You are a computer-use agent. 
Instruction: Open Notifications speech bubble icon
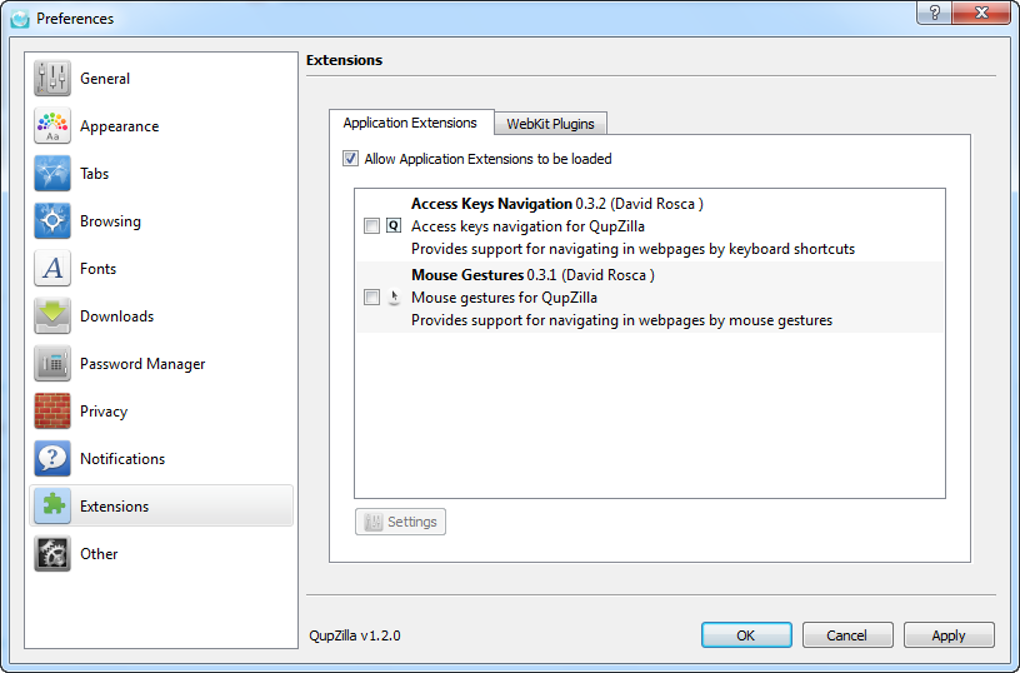52,459
